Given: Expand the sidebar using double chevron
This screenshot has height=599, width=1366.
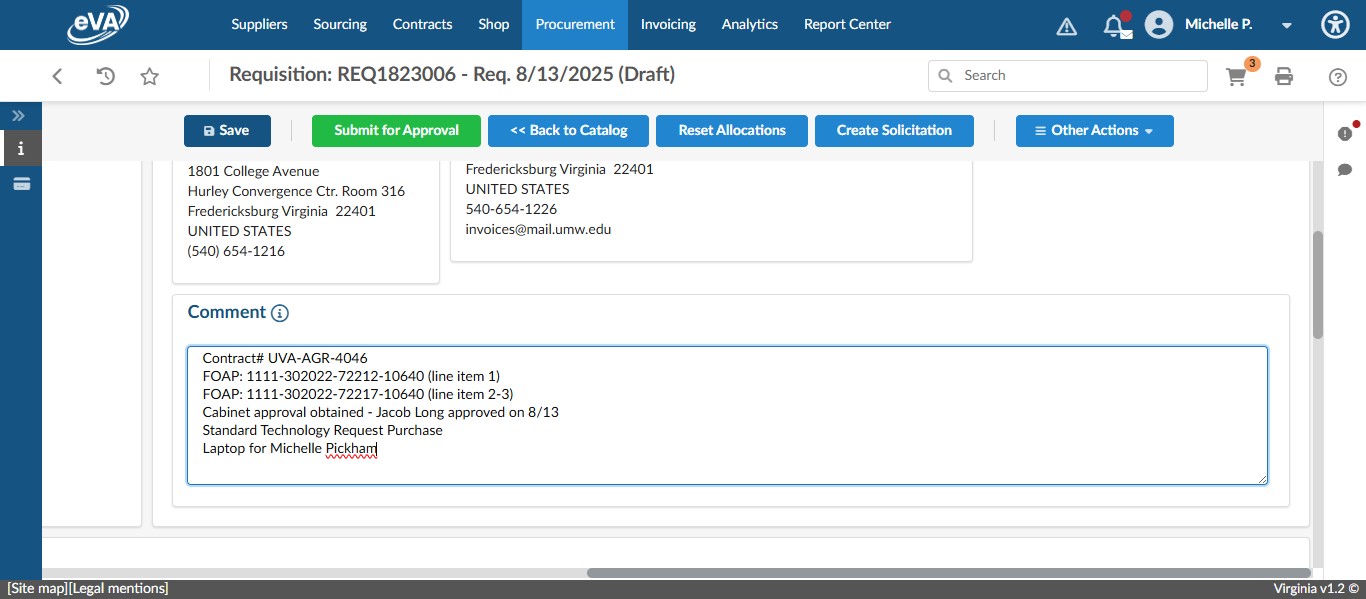Looking at the screenshot, I should tap(18, 115).
